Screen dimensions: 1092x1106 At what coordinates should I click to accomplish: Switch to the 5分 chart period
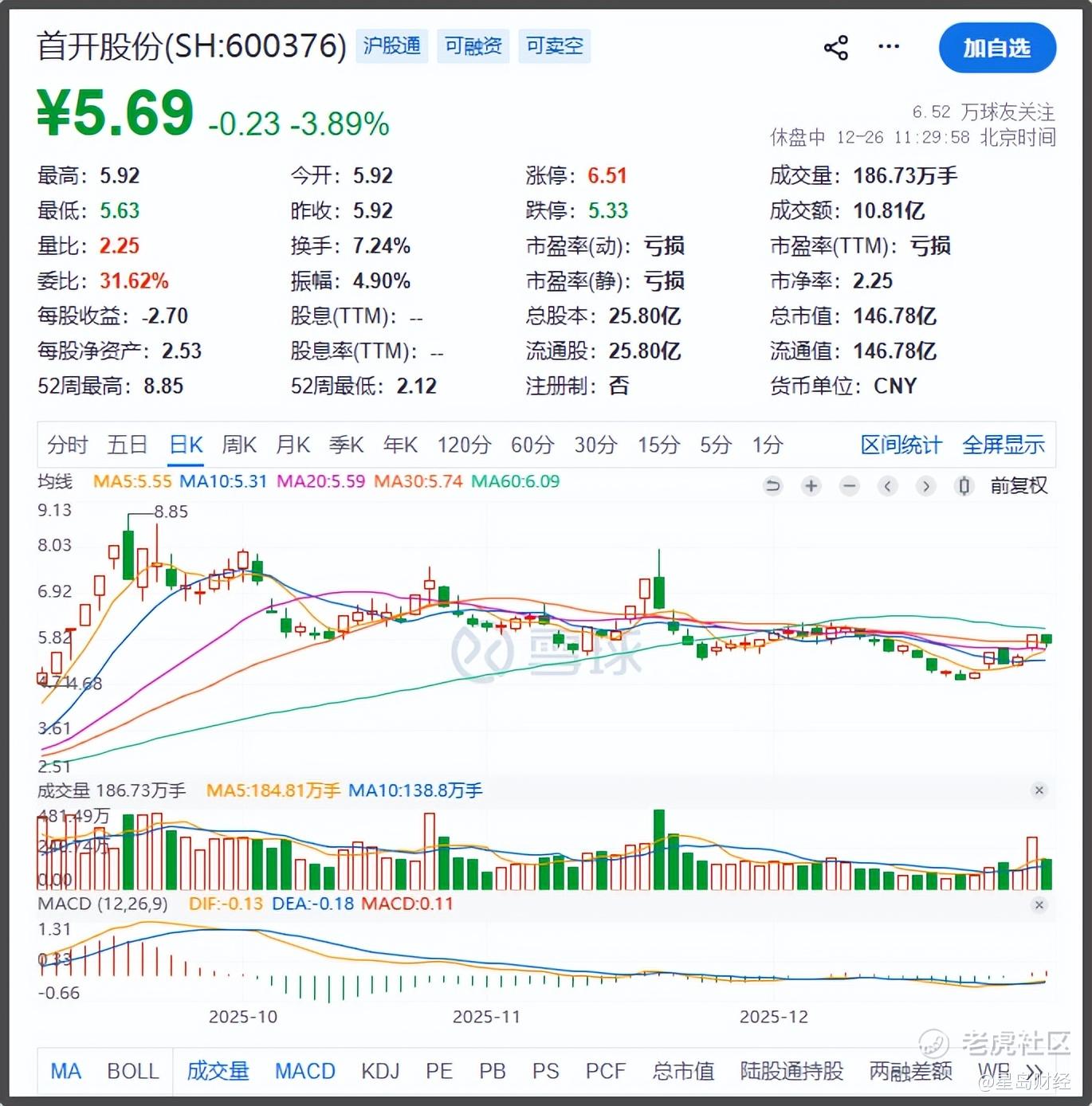(716, 445)
